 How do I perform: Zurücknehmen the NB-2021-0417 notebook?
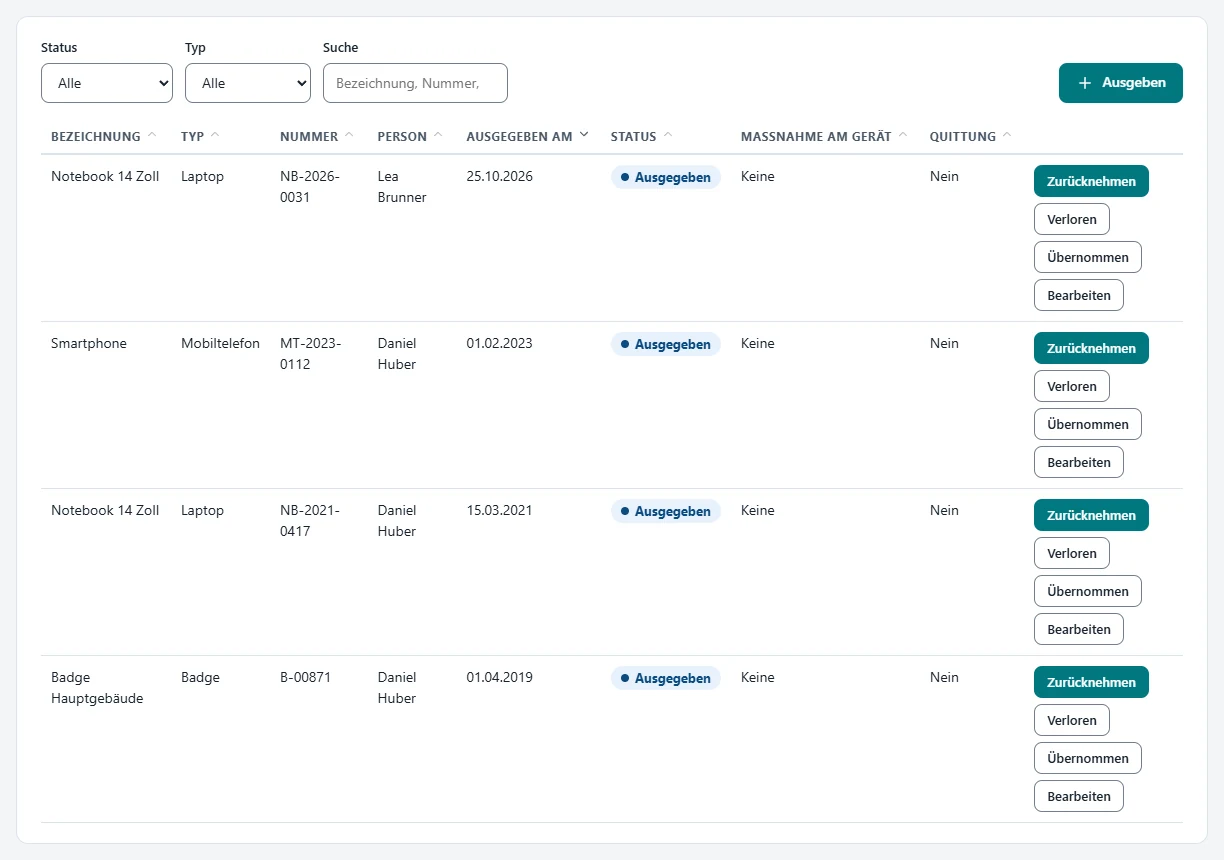coord(1091,515)
